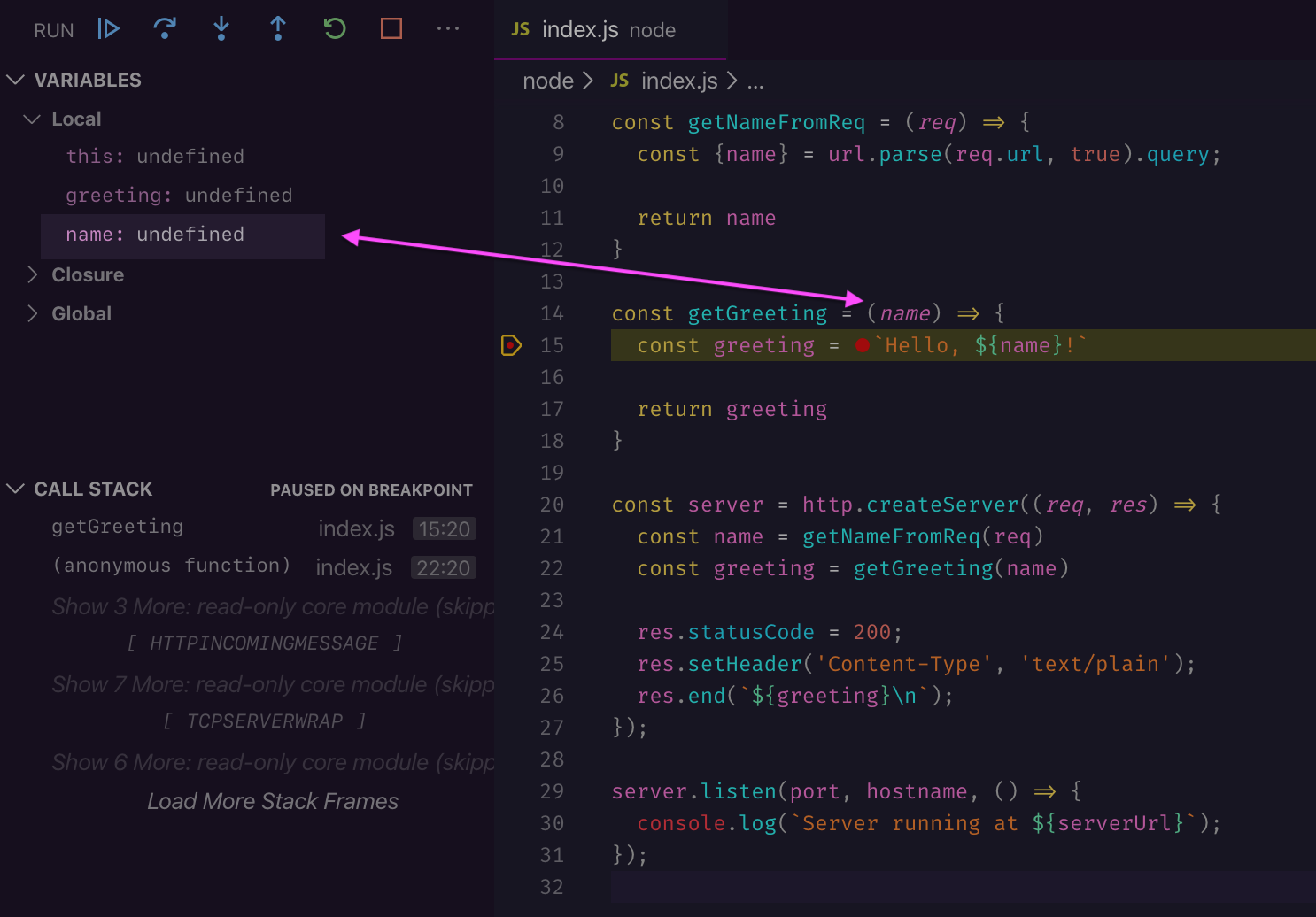1316x917 pixels.
Task: Click the node breadcrumb folder
Action: (x=547, y=81)
